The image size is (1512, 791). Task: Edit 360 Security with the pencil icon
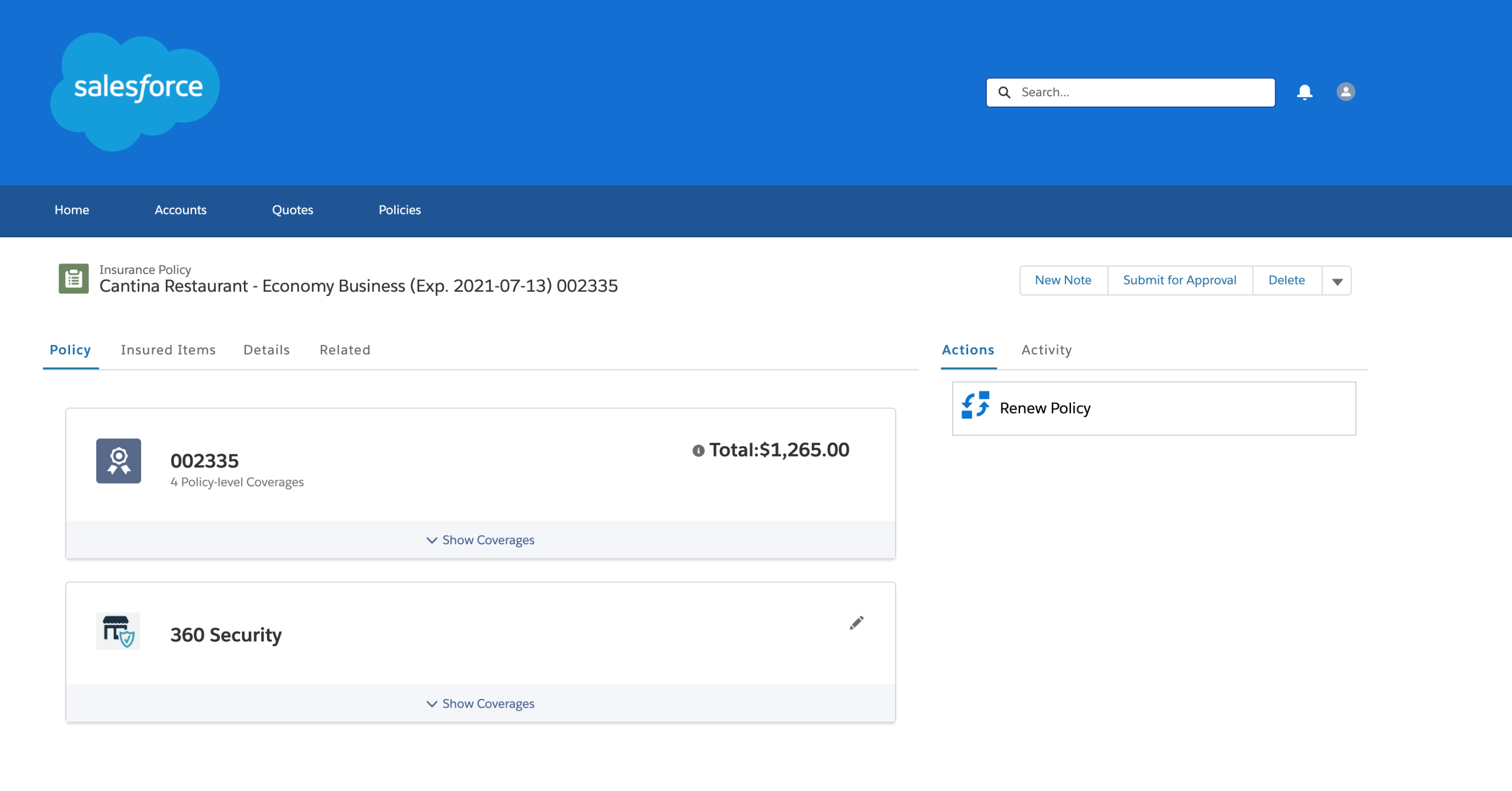857,623
